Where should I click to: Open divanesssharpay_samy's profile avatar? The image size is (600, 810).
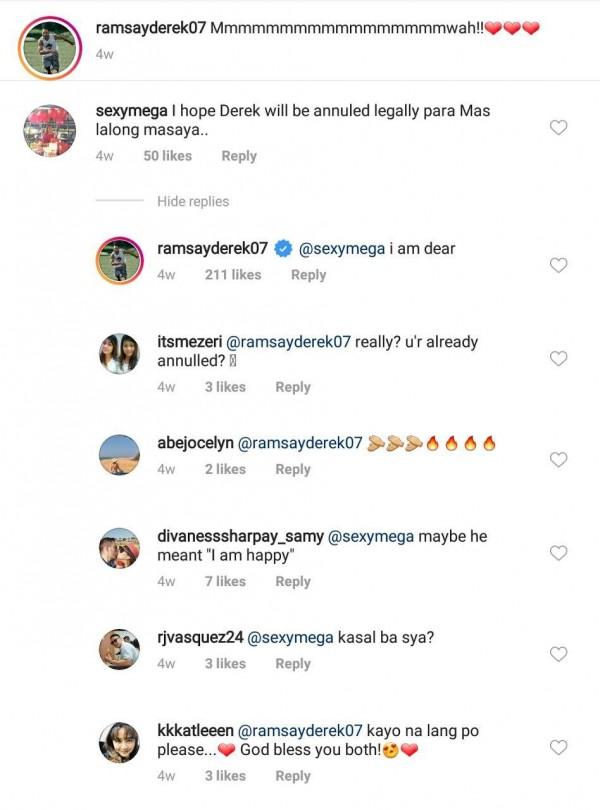point(118,548)
